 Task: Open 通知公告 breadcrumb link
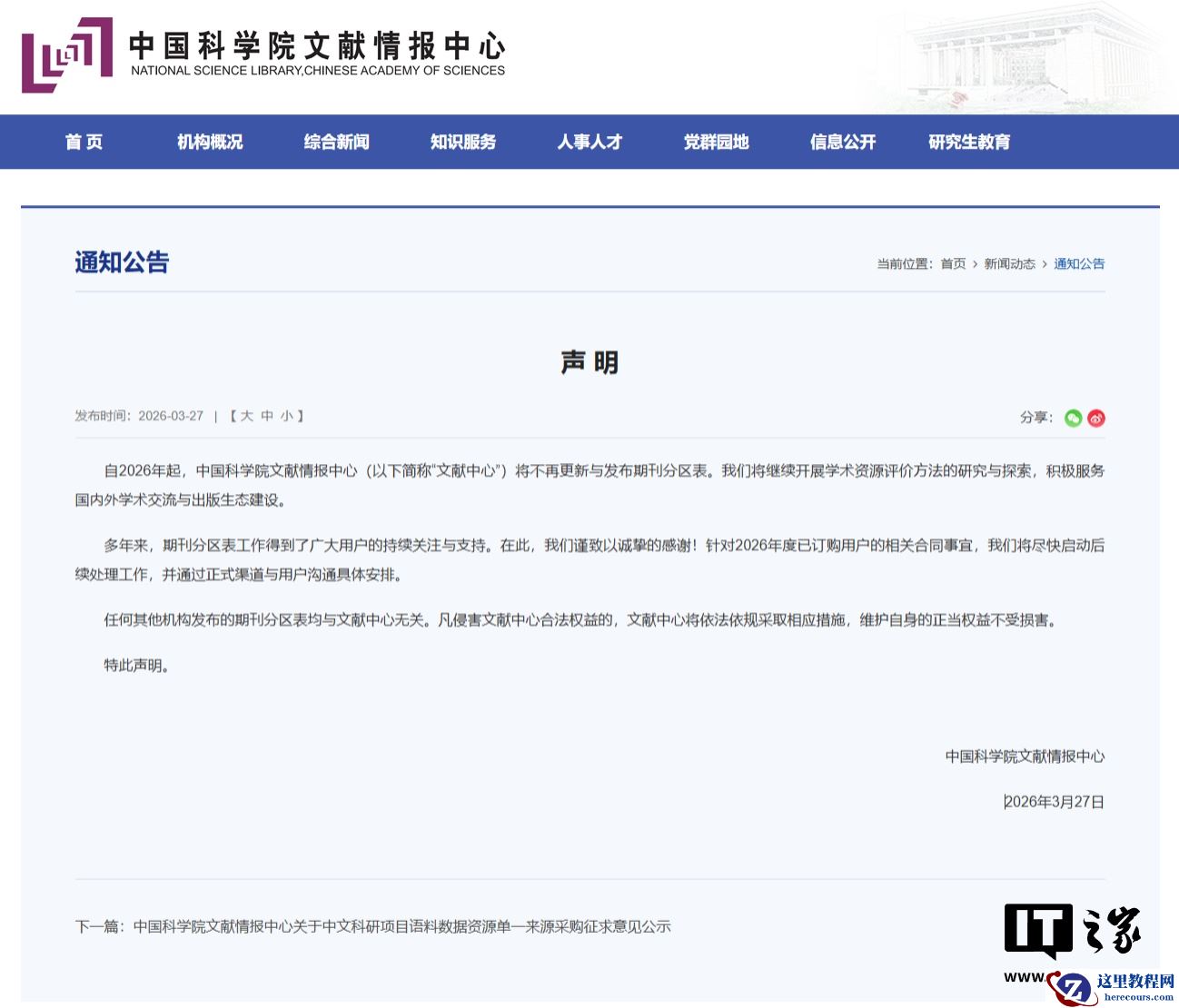point(1079,264)
